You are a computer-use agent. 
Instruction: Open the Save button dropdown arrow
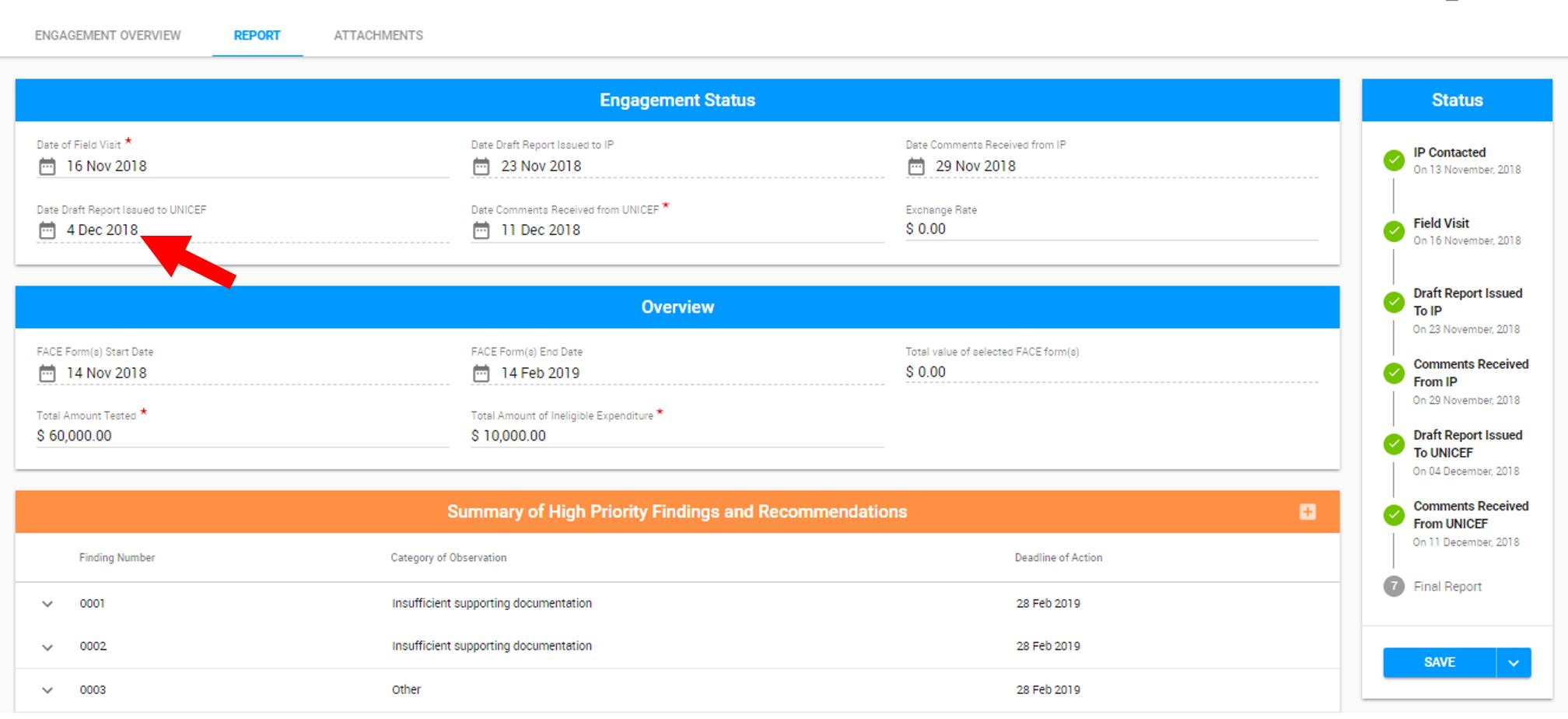(1512, 662)
